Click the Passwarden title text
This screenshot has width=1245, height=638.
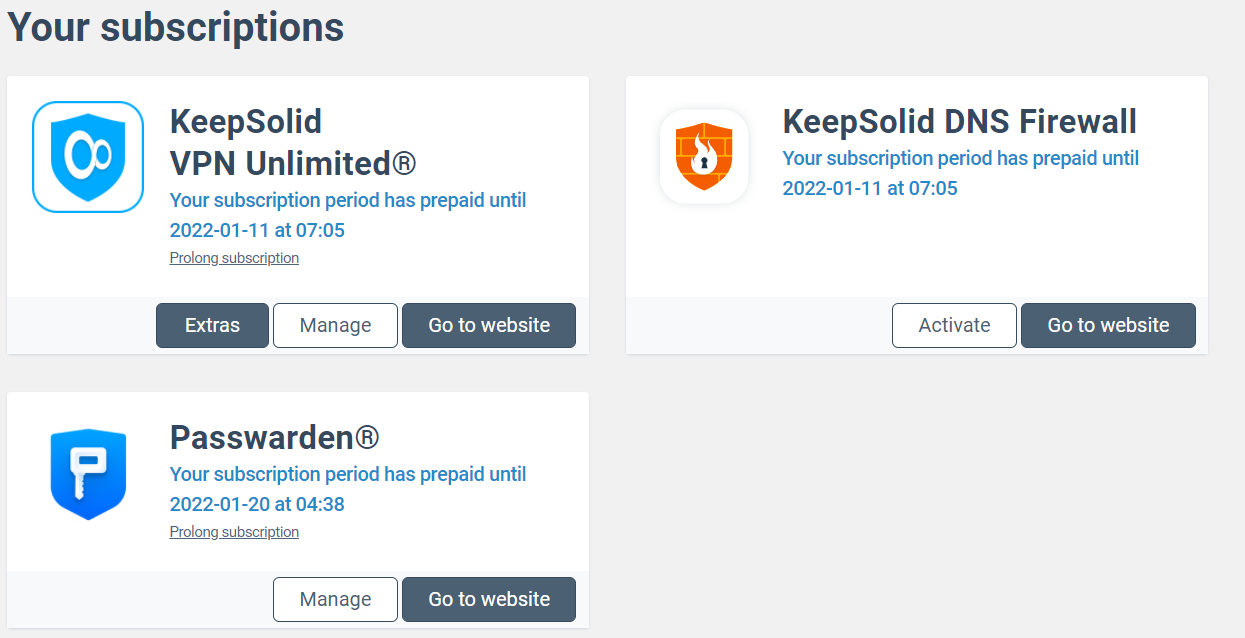click(274, 438)
